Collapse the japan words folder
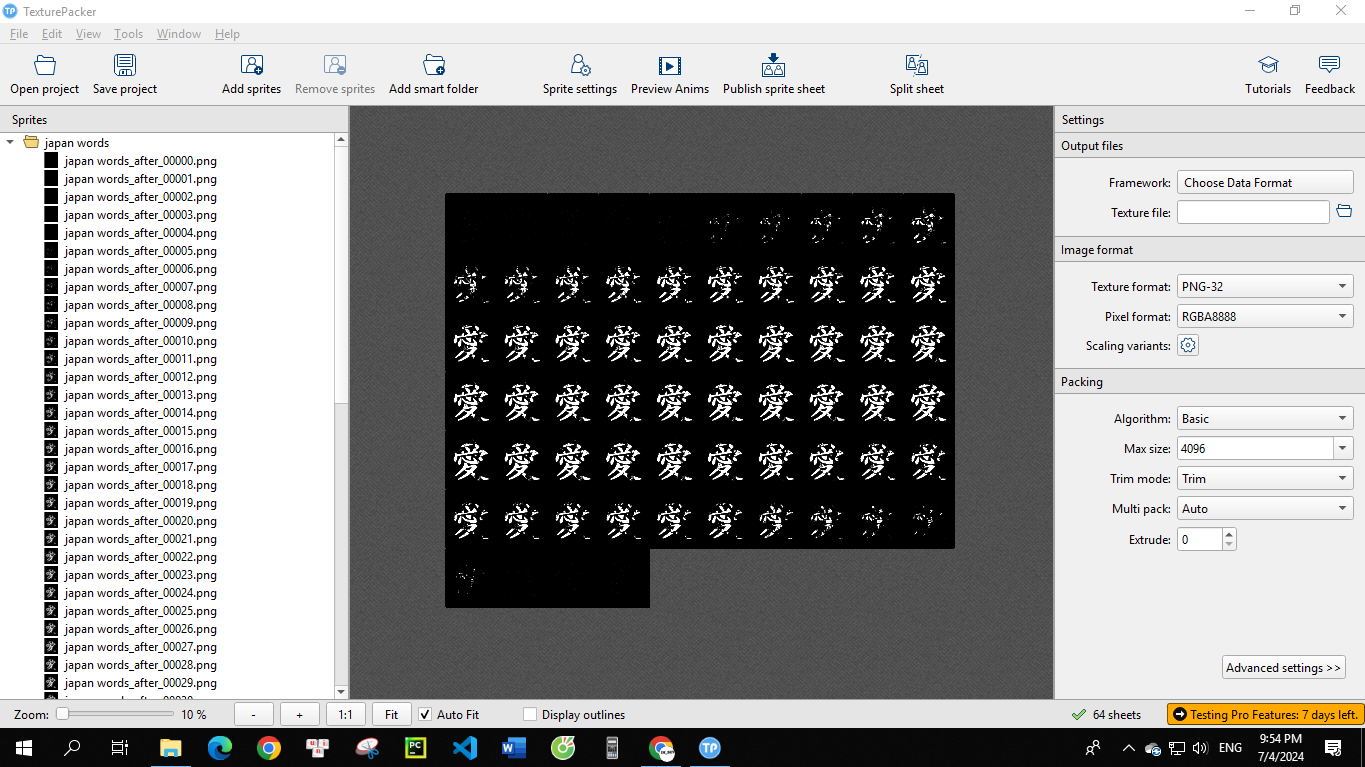The height and width of the screenshot is (767, 1365). coord(9,142)
